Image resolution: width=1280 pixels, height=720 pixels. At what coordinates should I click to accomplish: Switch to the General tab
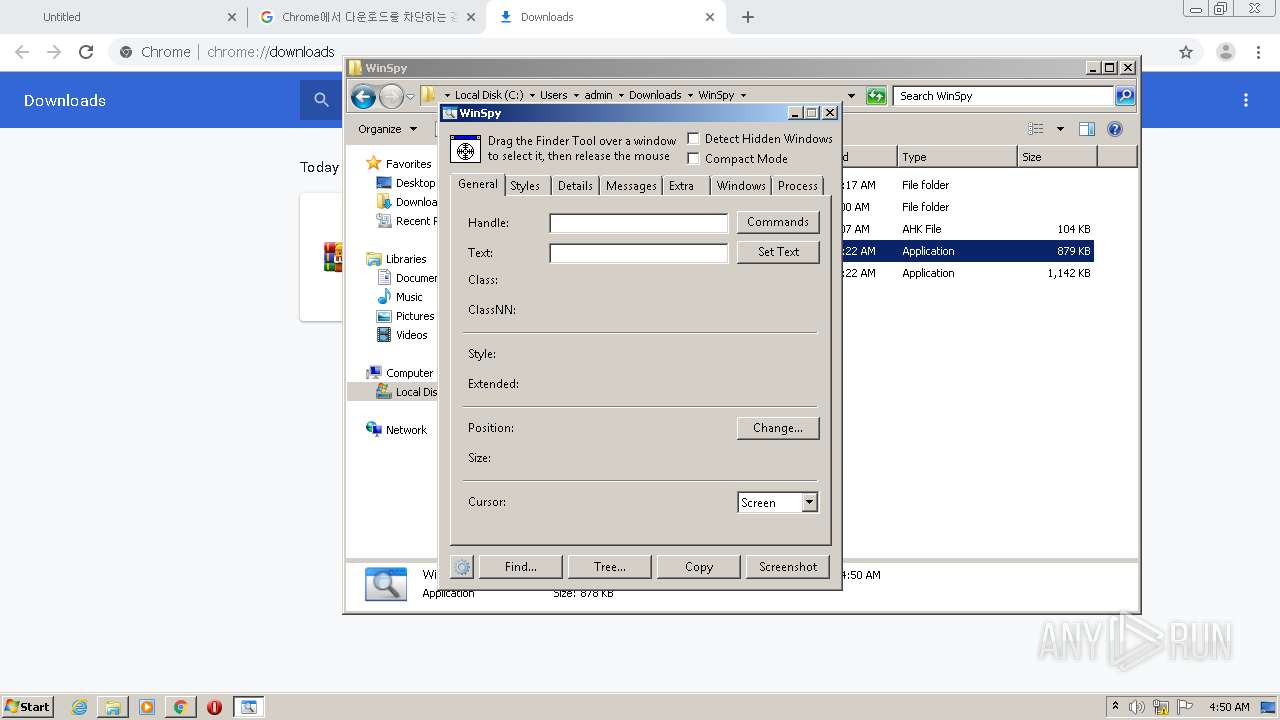478,184
